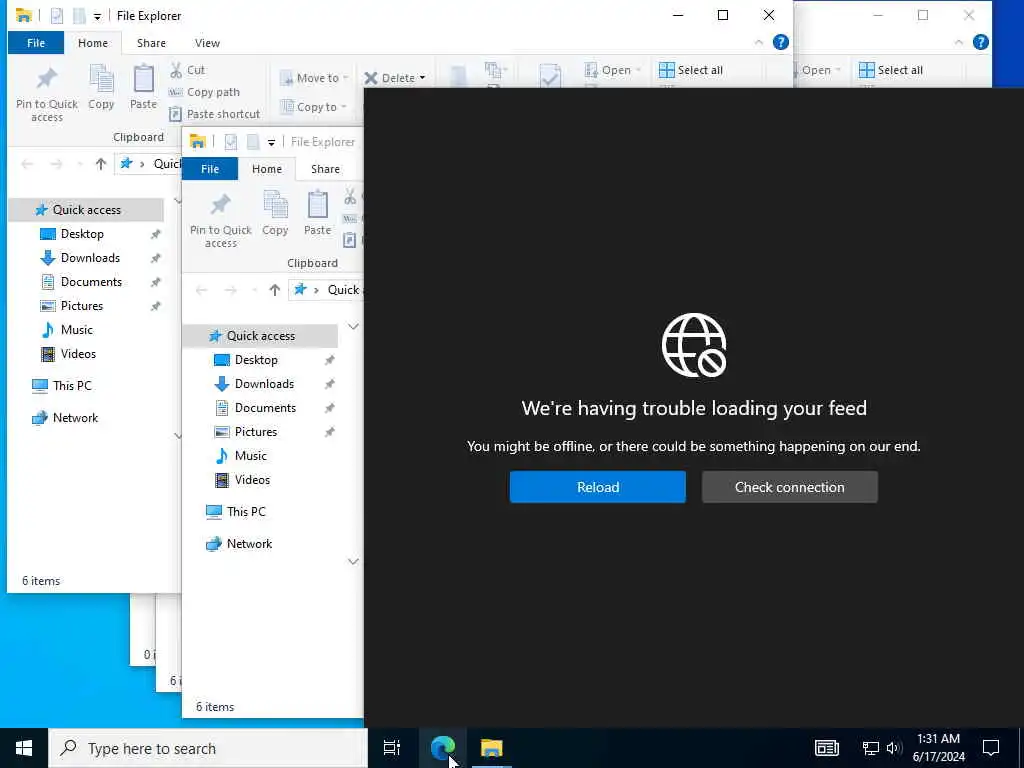1024x768 pixels.
Task: Click help icon in rightmost background window
Action: tap(980, 42)
